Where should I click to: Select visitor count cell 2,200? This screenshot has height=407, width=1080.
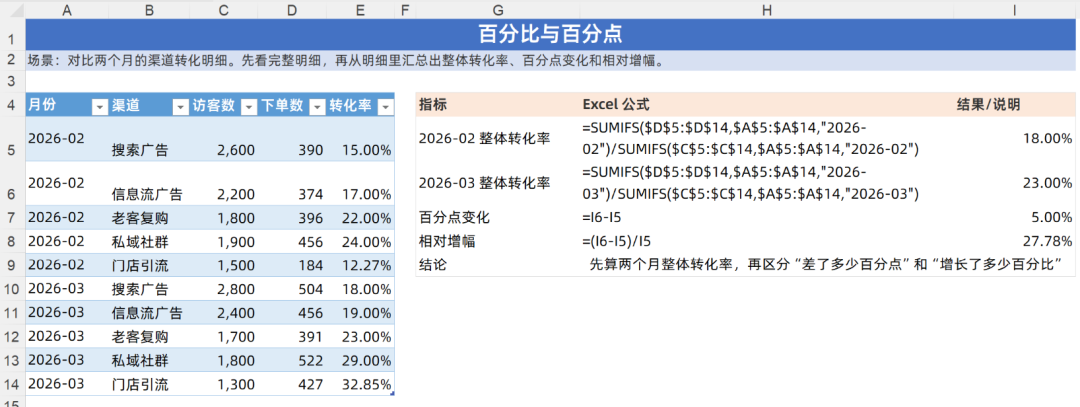224,182
